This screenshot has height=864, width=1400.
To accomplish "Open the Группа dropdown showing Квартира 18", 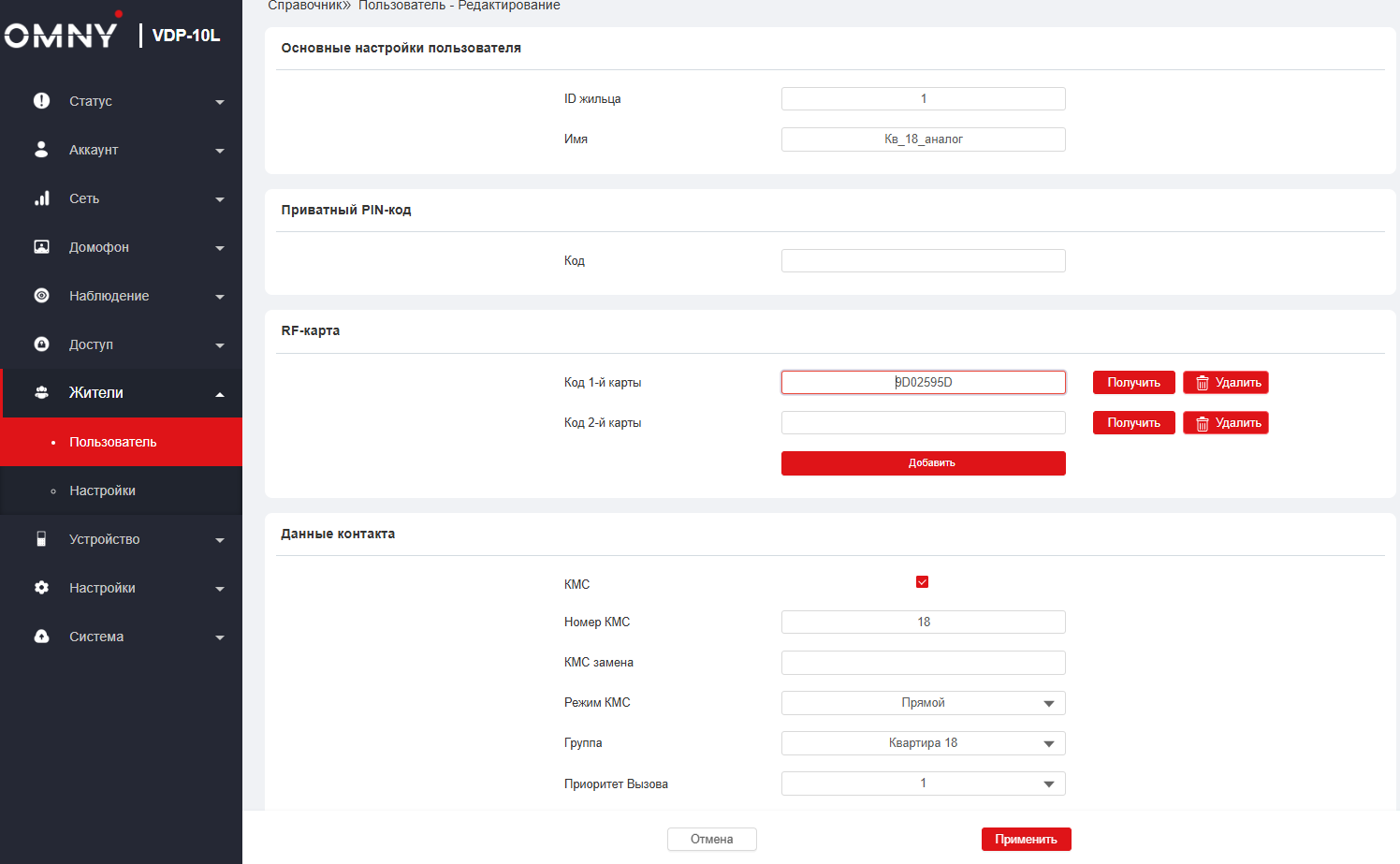I will (x=923, y=743).
